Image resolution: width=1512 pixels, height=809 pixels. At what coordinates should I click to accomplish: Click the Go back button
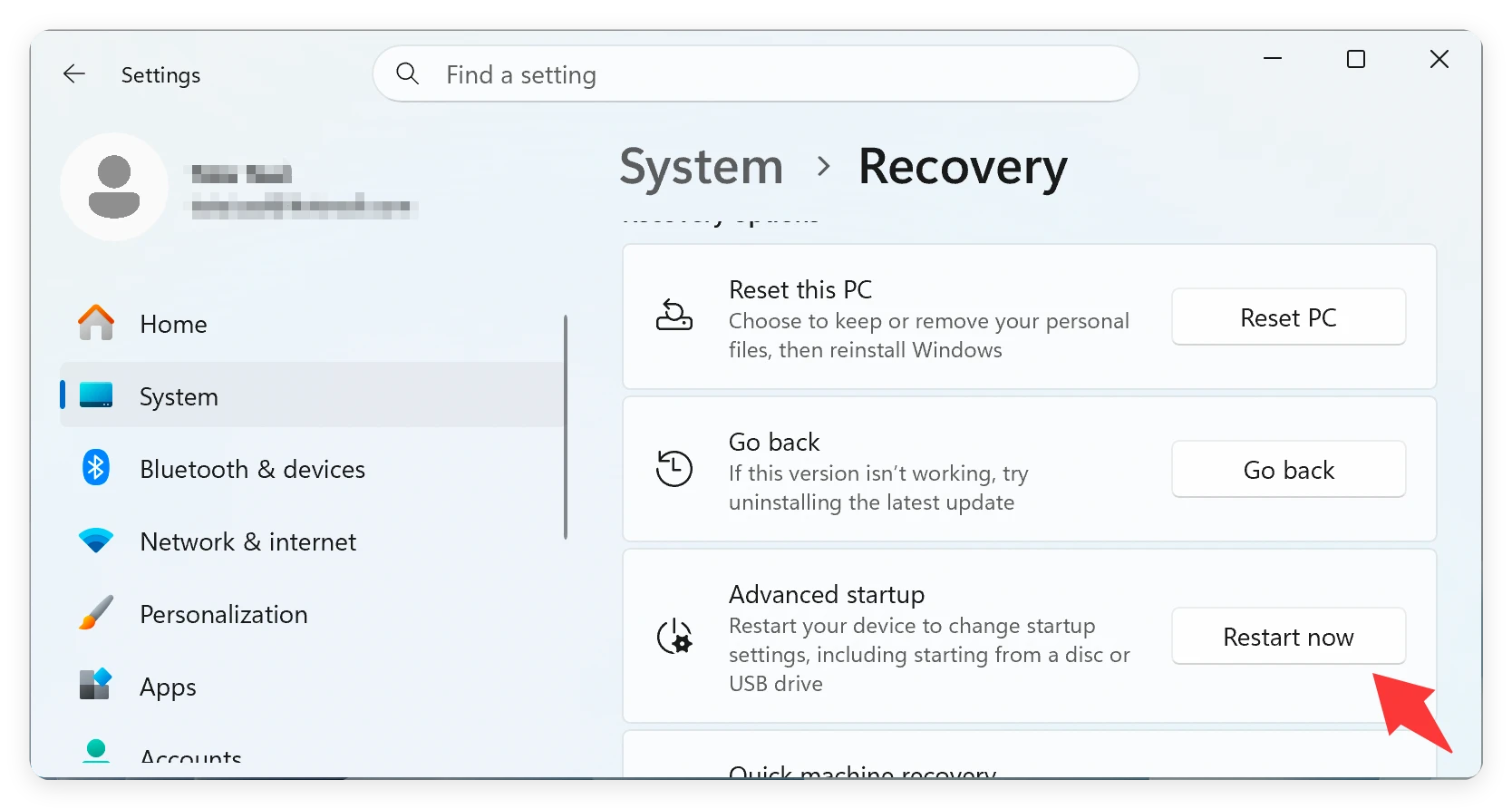pyautogui.click(x=1288, y=470)
